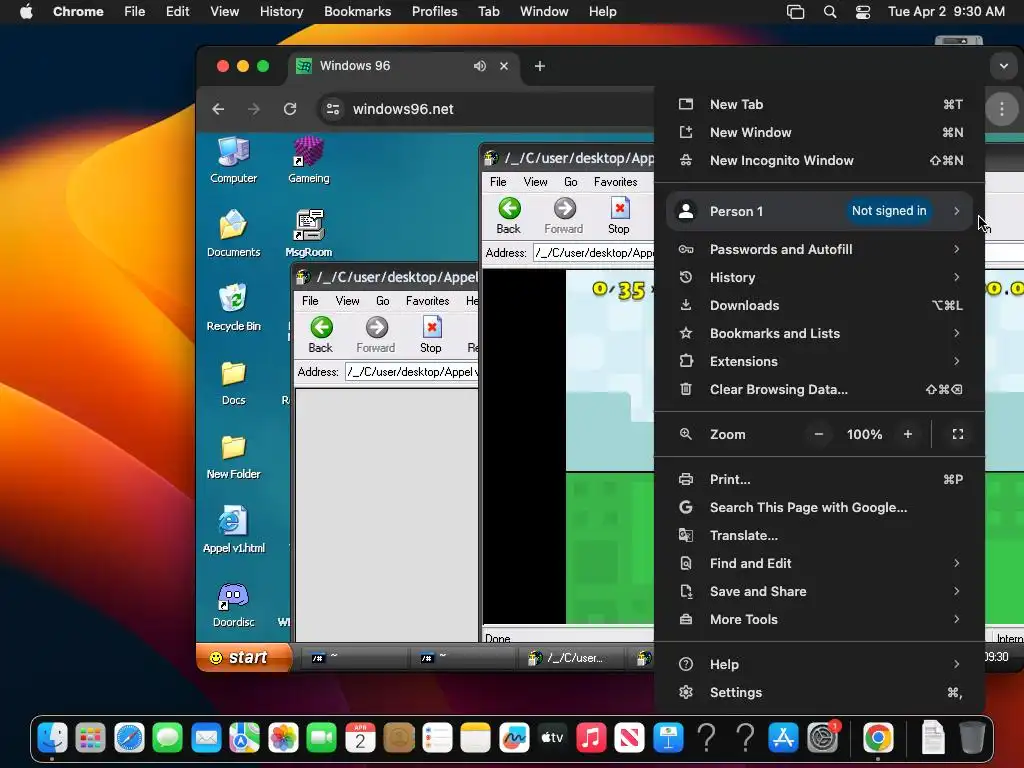
Task: Select Print from the Chrome menu
Action: 819,479
